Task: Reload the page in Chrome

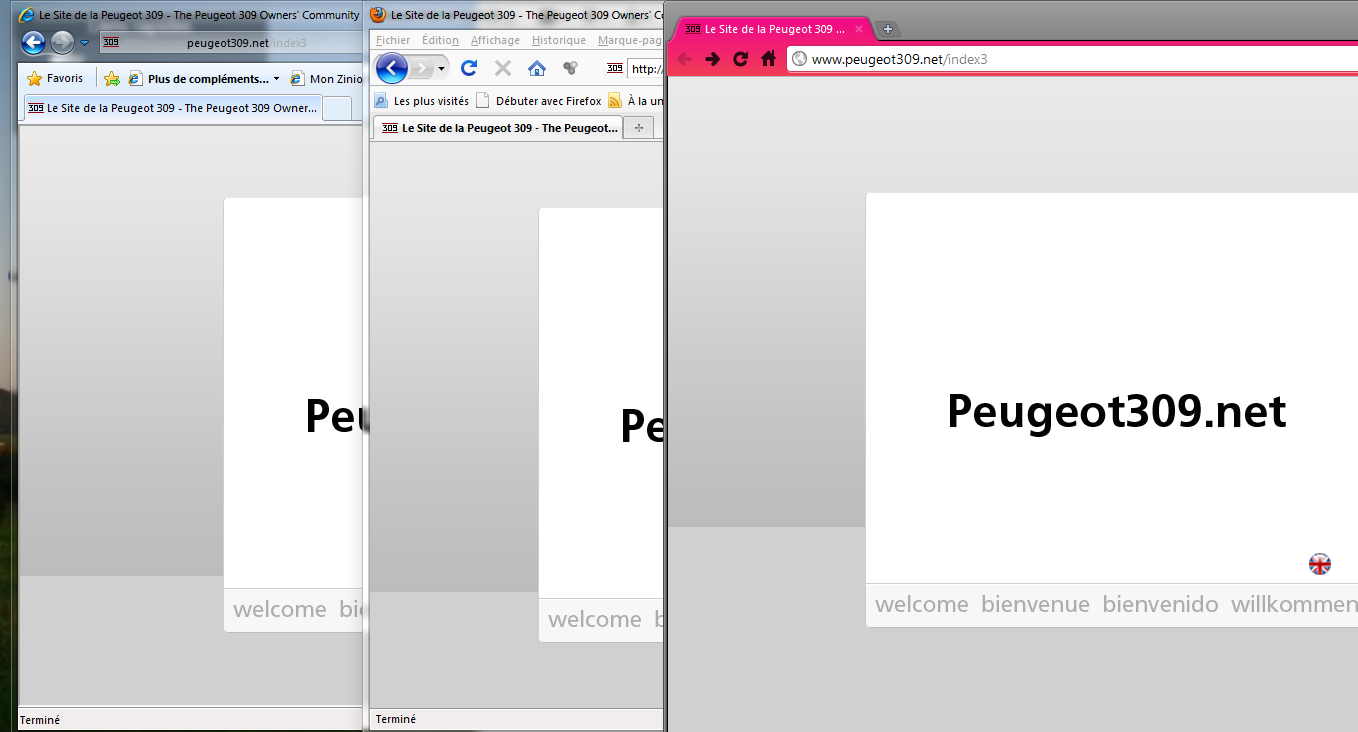Action: point(741,59)
